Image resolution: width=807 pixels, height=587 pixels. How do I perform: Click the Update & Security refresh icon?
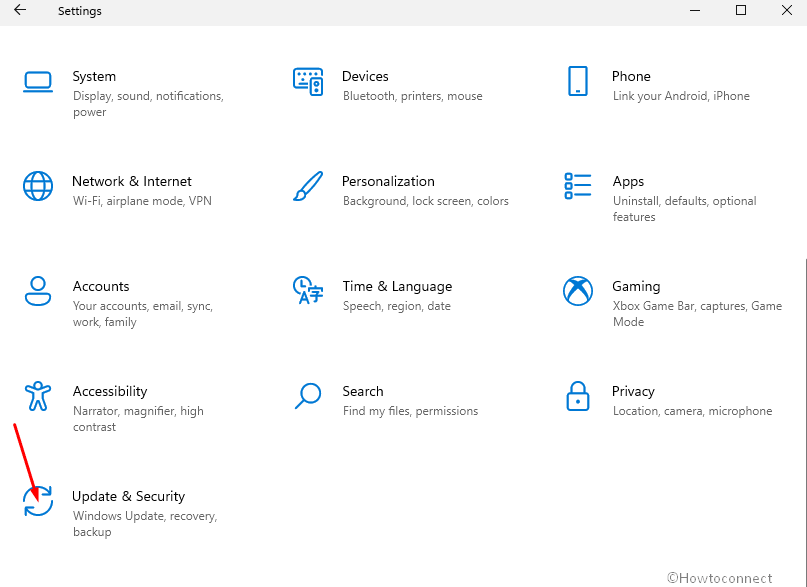pos(38,501)
